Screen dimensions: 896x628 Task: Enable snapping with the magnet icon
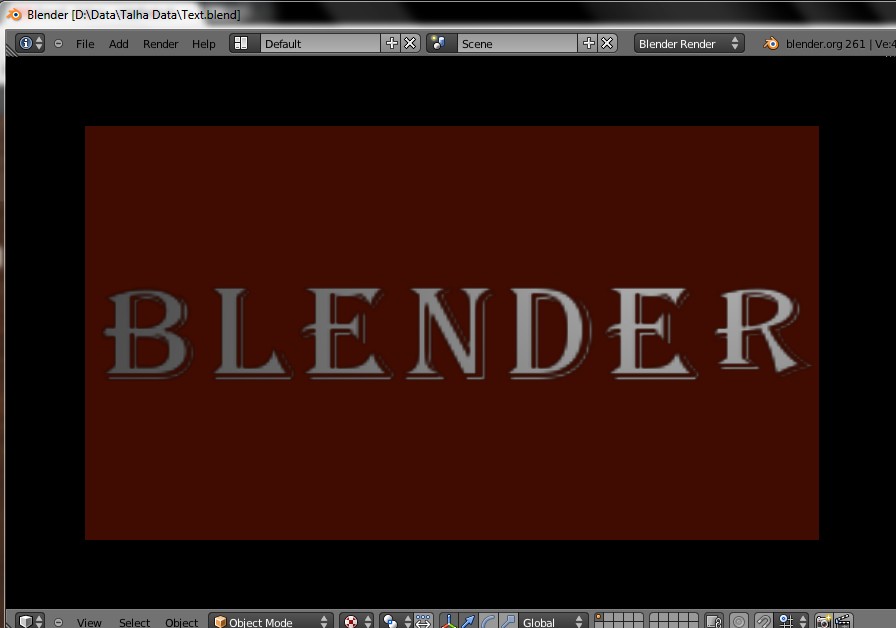point(763,621)
